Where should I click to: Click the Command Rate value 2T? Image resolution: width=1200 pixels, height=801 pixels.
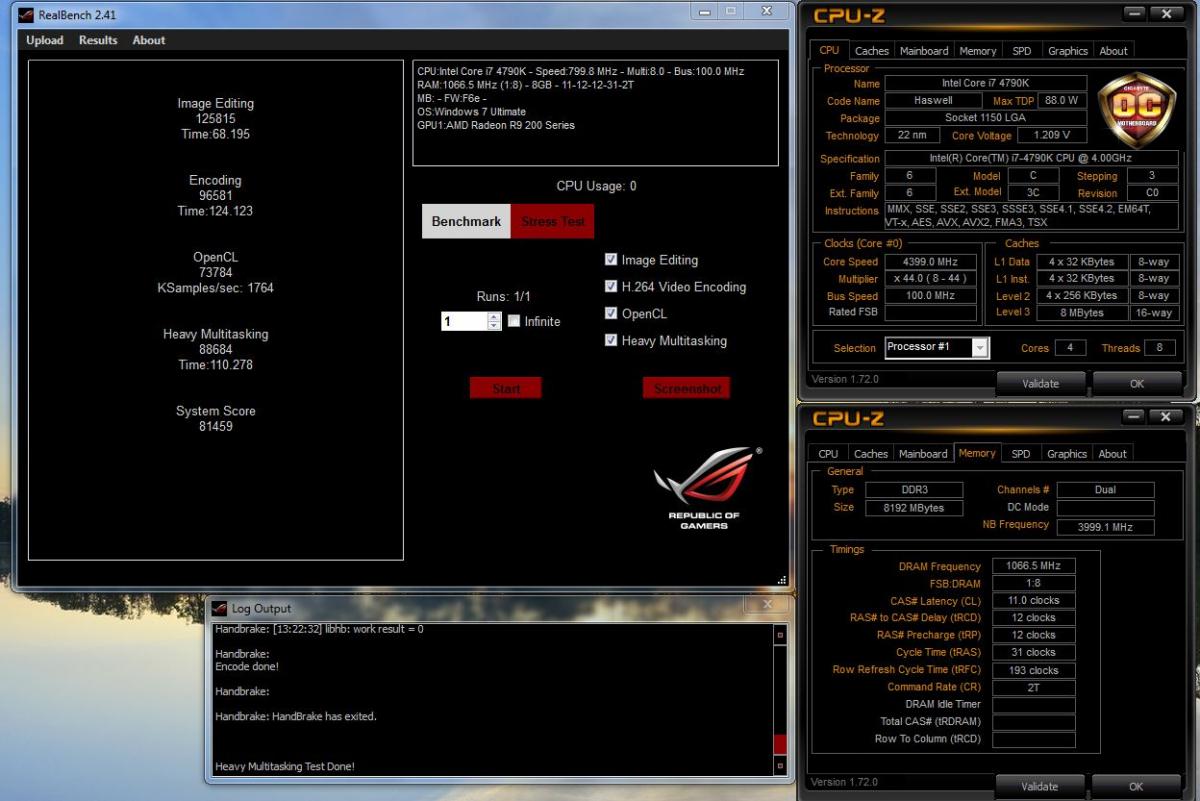click(1034, 687)
